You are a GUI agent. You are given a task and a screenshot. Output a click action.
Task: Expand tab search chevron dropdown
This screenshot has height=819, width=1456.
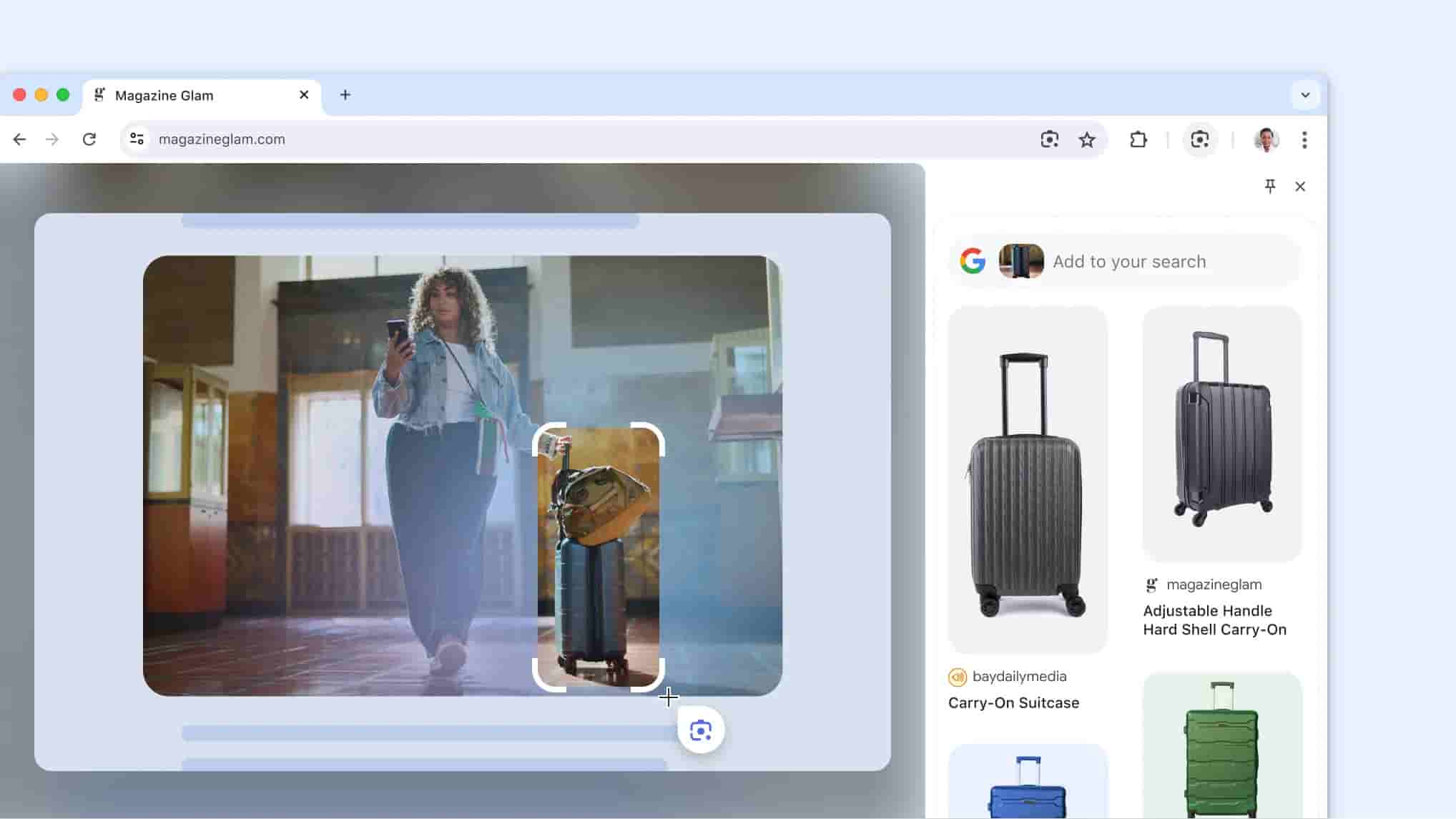1305,95
